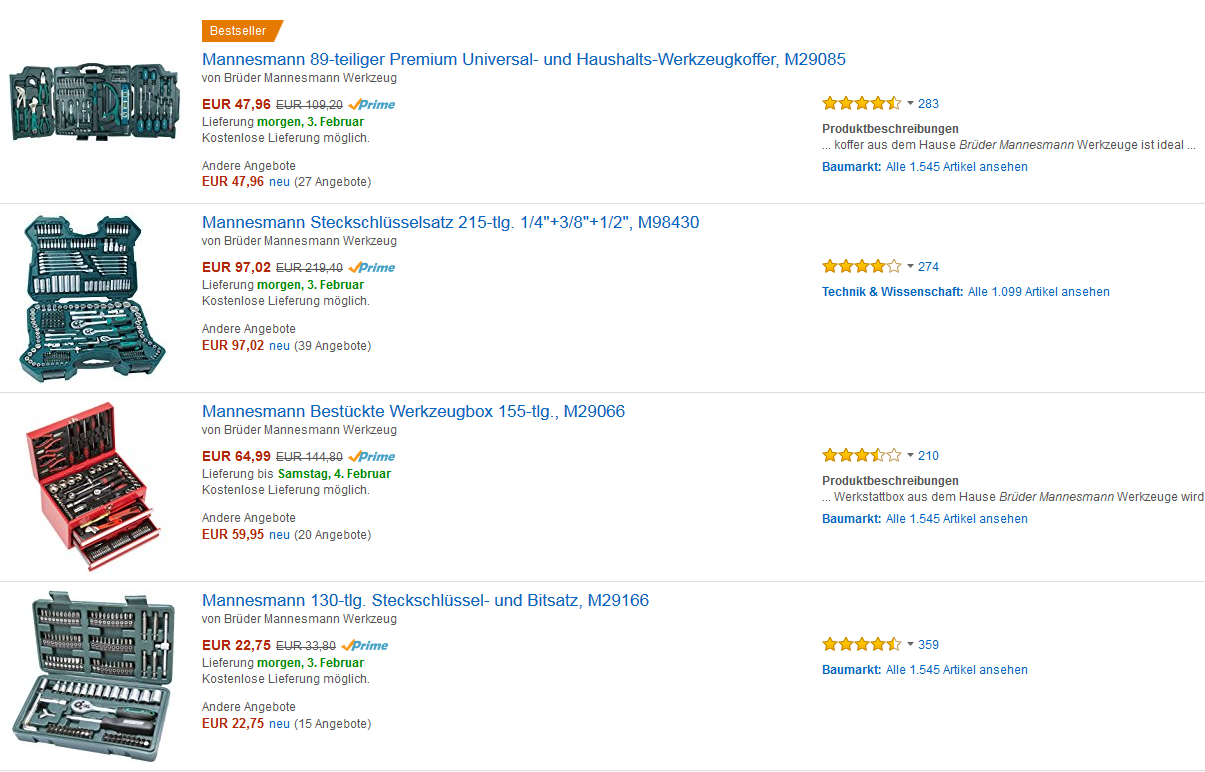
Task: Click Prime logo beside the EUR 97,02 price
Action: point(372,267)
